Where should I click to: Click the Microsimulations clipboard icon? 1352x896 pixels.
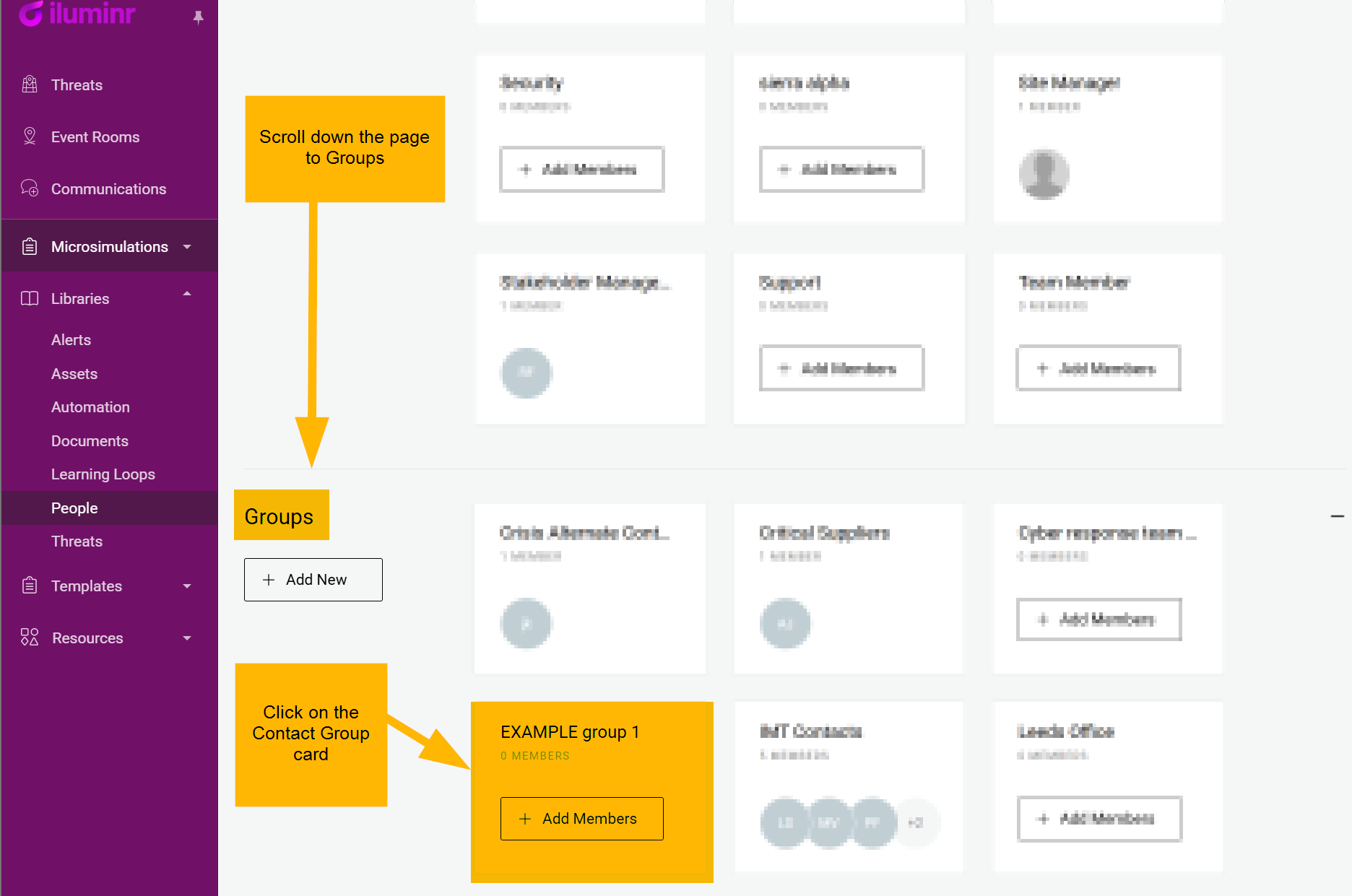[x=30, y=246]
